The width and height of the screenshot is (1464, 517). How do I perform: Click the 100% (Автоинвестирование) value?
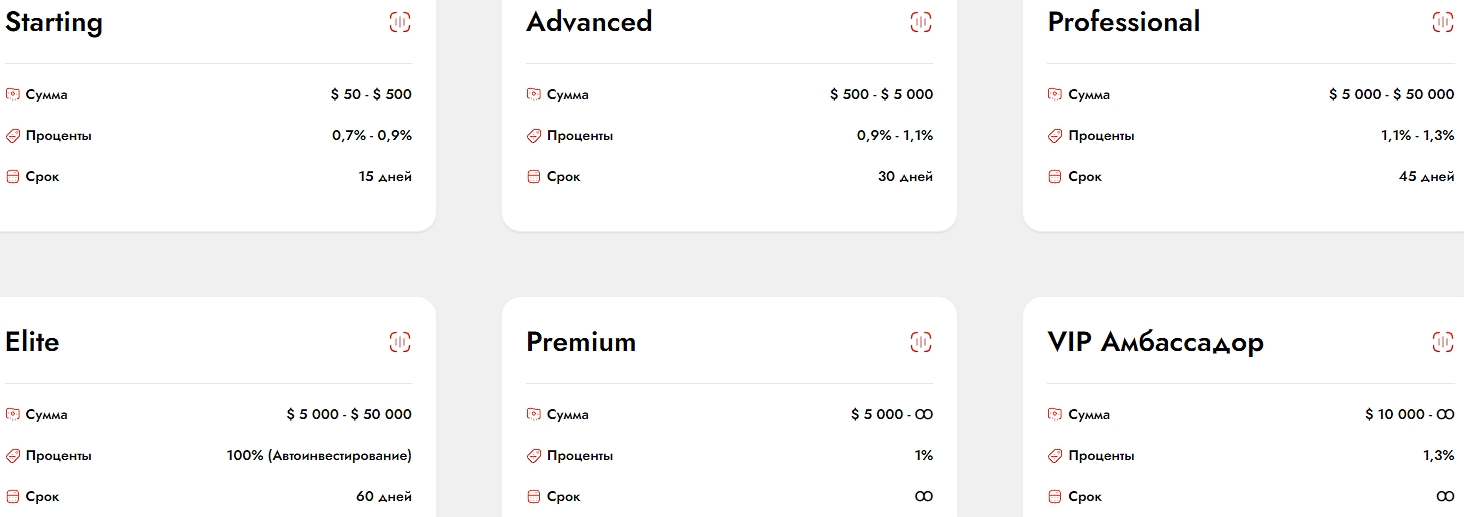click(x=319, y=456)
